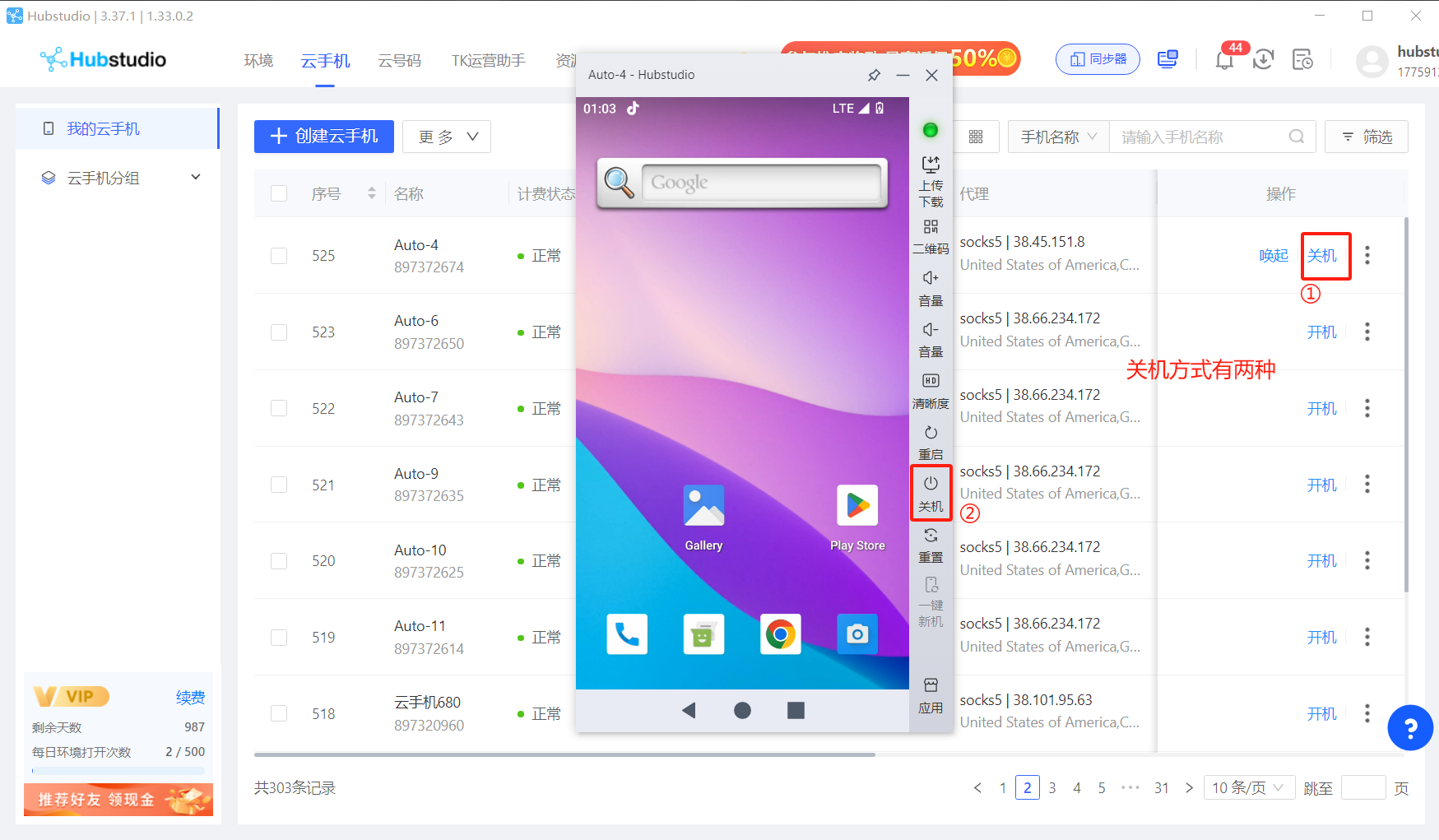Go to the TK运营助手 tab
The width and height of the screenshot is (1439, 840).
pyautogui.click(x=488, y=61)
